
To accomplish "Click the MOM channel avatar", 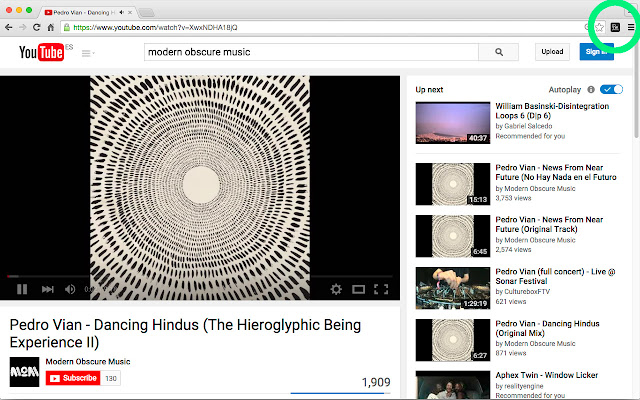I will pyautogui.click(x=24, y=372).
